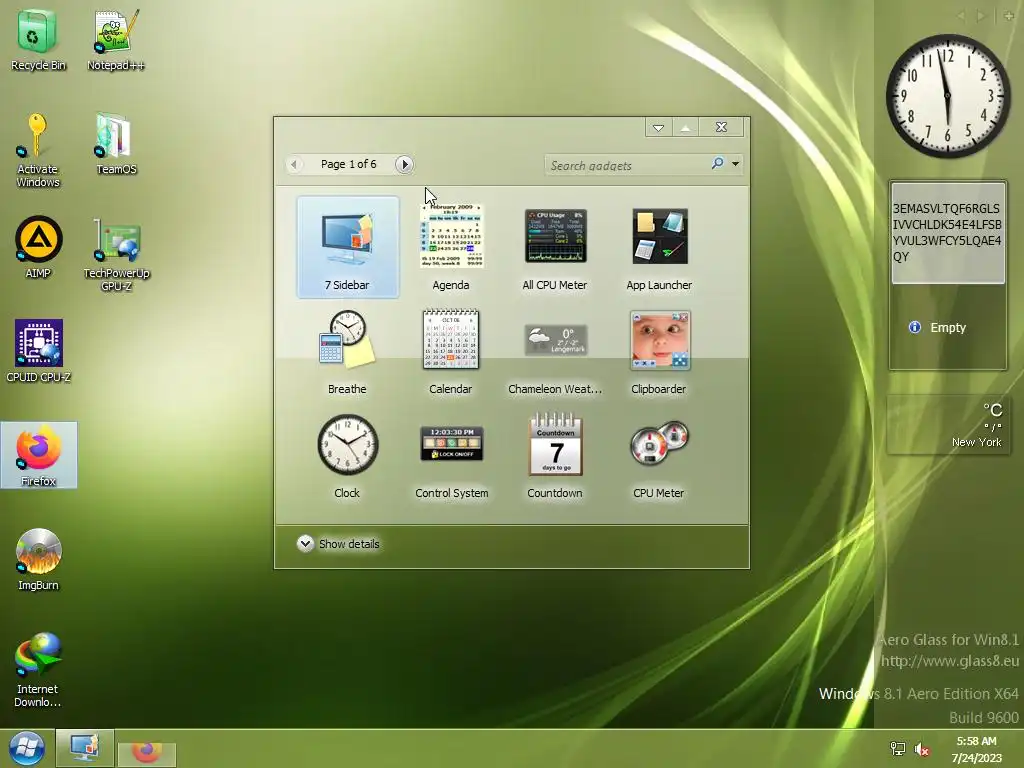Screen dimensions: 1024x768
Task: Click the search magnifier icon
Action: [x=717, y=163]
